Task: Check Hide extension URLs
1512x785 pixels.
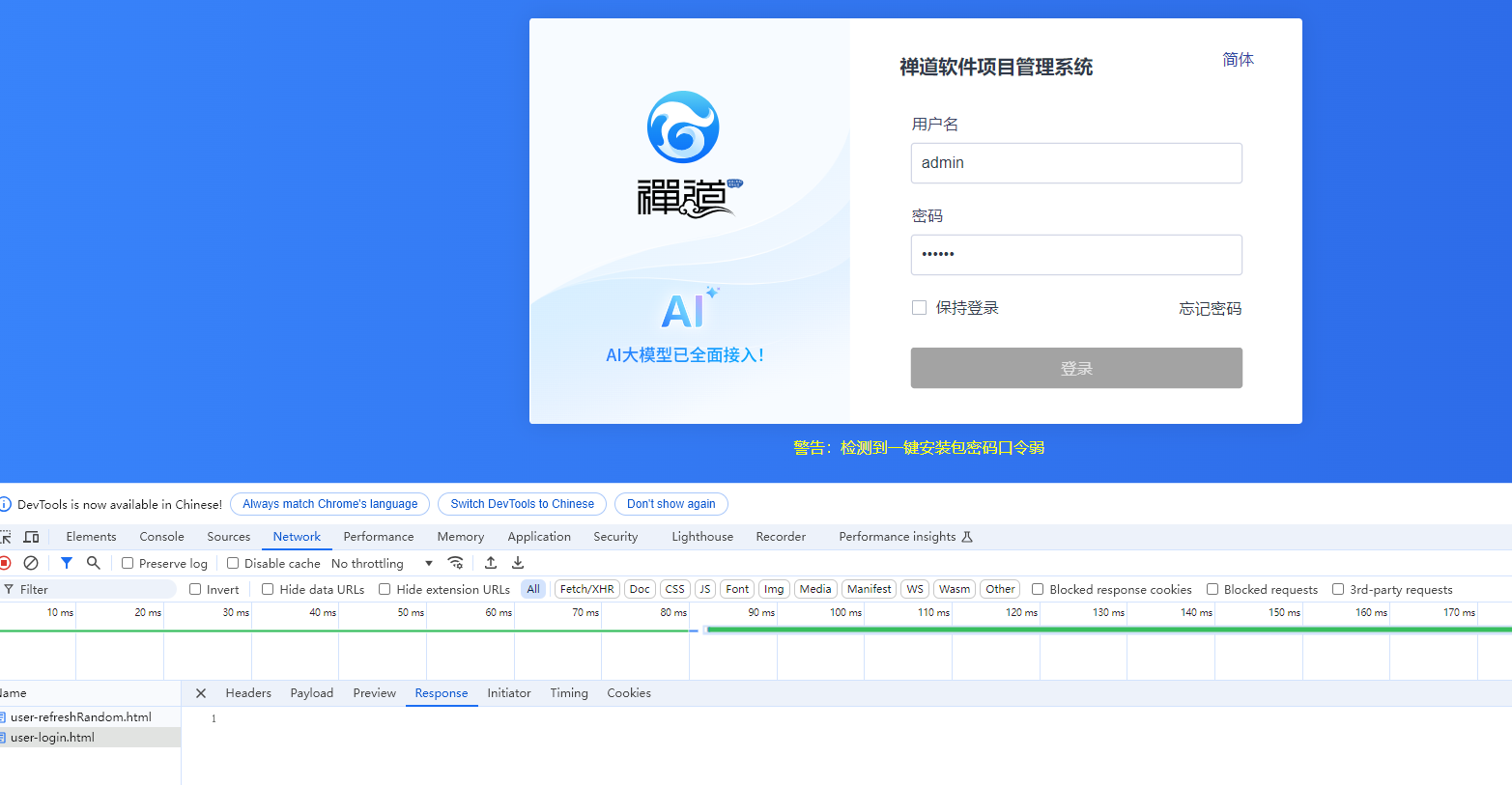Action: 385,589
